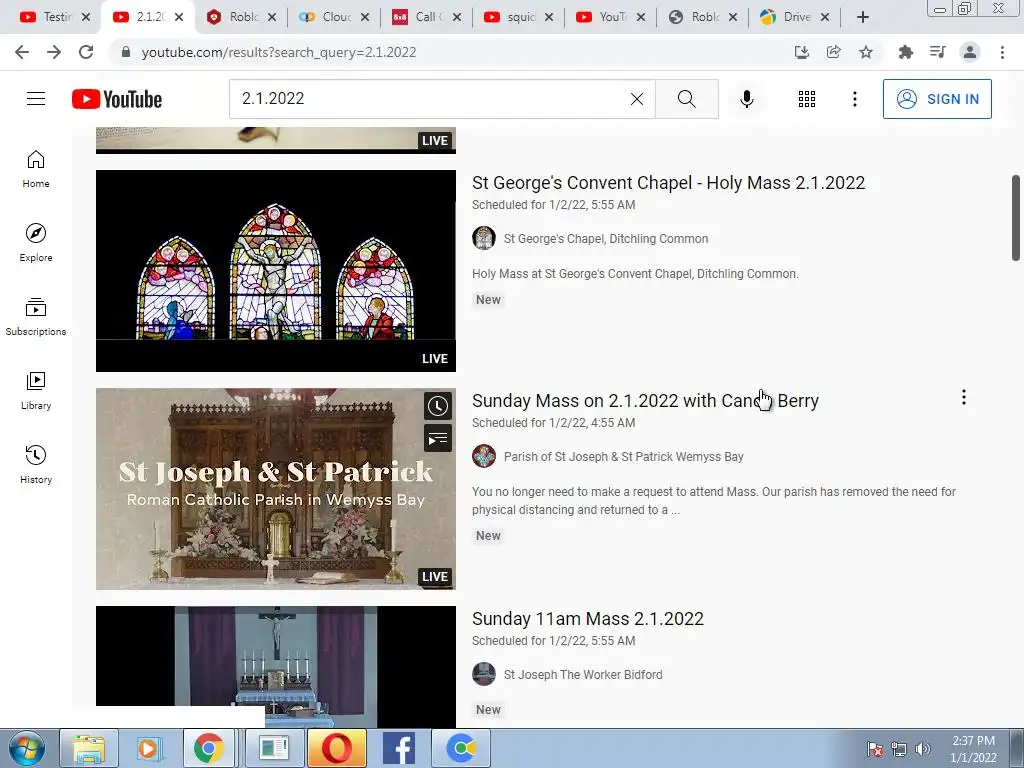Reload the page
Viewport: 1024px width, 768px height.
coord(86,52)
